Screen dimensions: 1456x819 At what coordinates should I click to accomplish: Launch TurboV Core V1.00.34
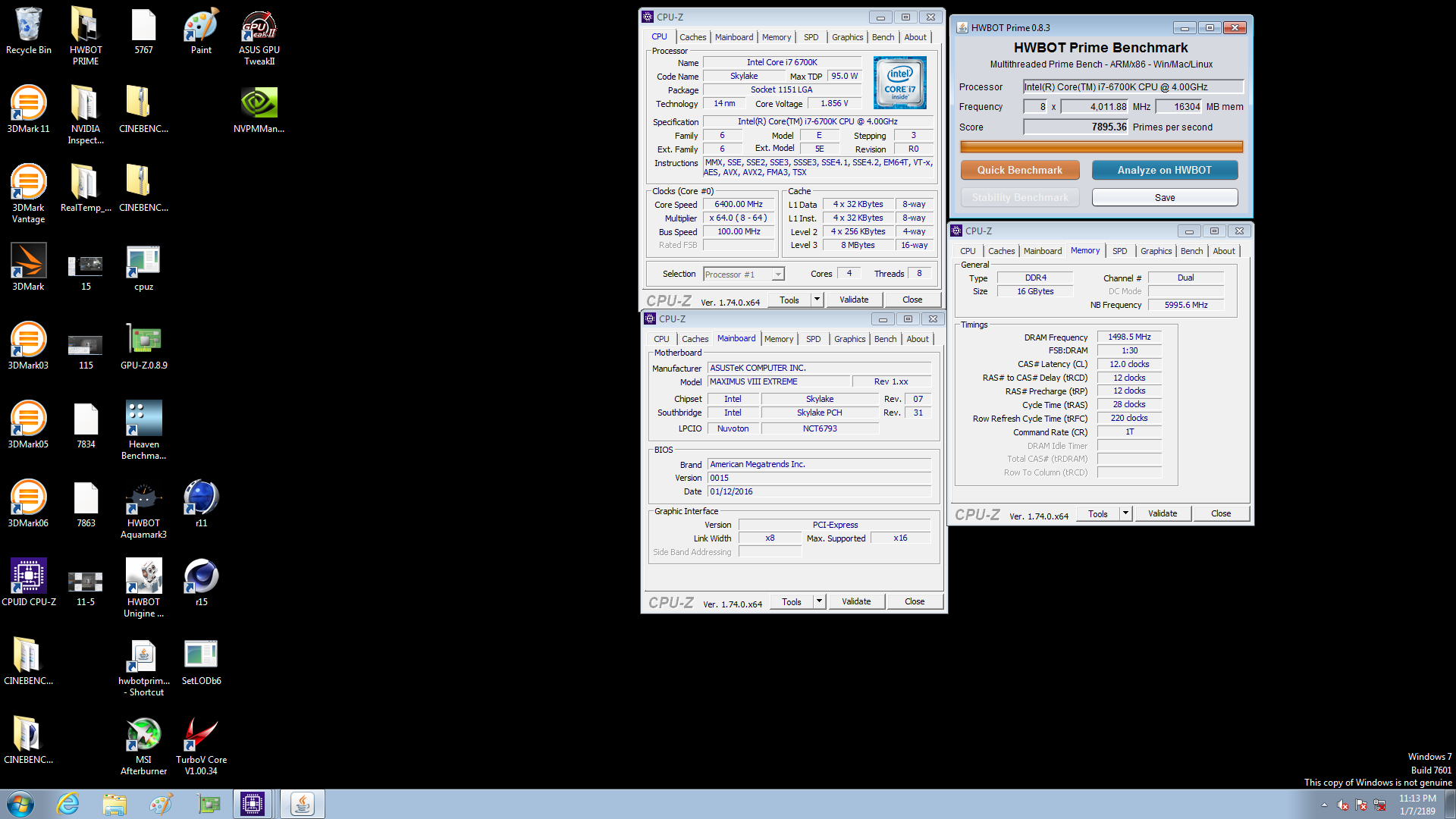tap(201, 745)
